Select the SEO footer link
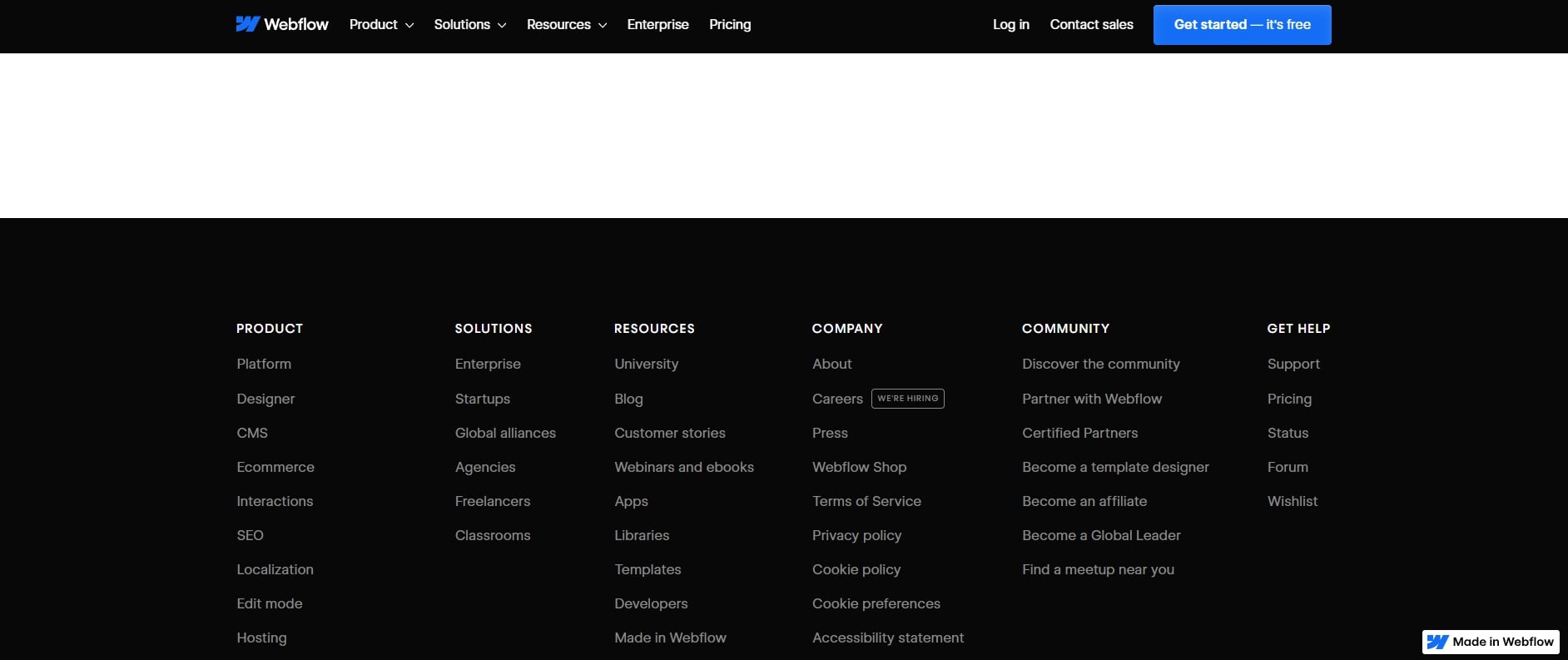 tap(250, 535)
